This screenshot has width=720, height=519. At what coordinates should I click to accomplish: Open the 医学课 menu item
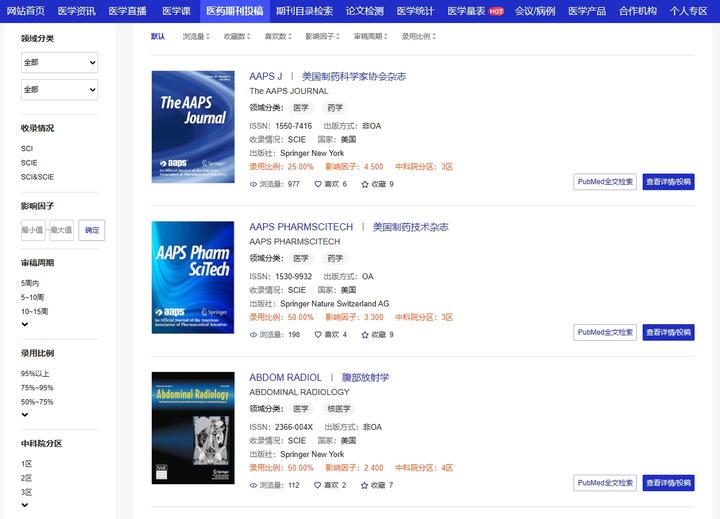click(176, 11)
